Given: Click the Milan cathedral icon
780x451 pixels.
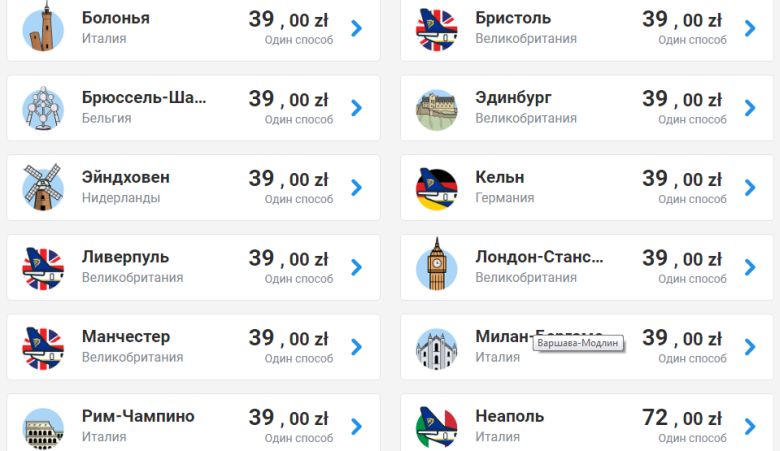Looking at the screenshot, I should 436,347.
